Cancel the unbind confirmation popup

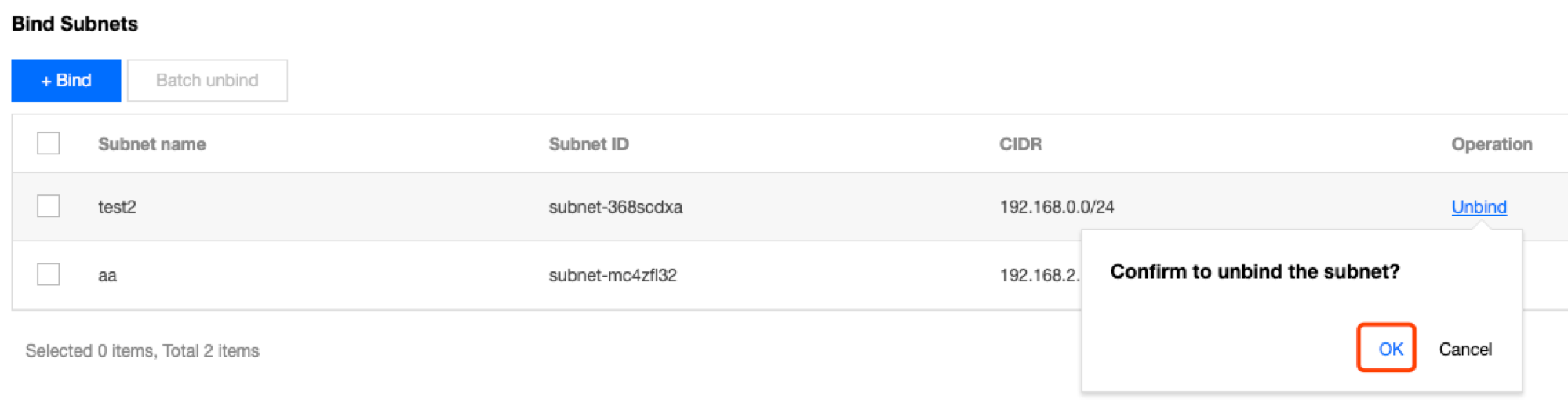tap(1464, 350)
